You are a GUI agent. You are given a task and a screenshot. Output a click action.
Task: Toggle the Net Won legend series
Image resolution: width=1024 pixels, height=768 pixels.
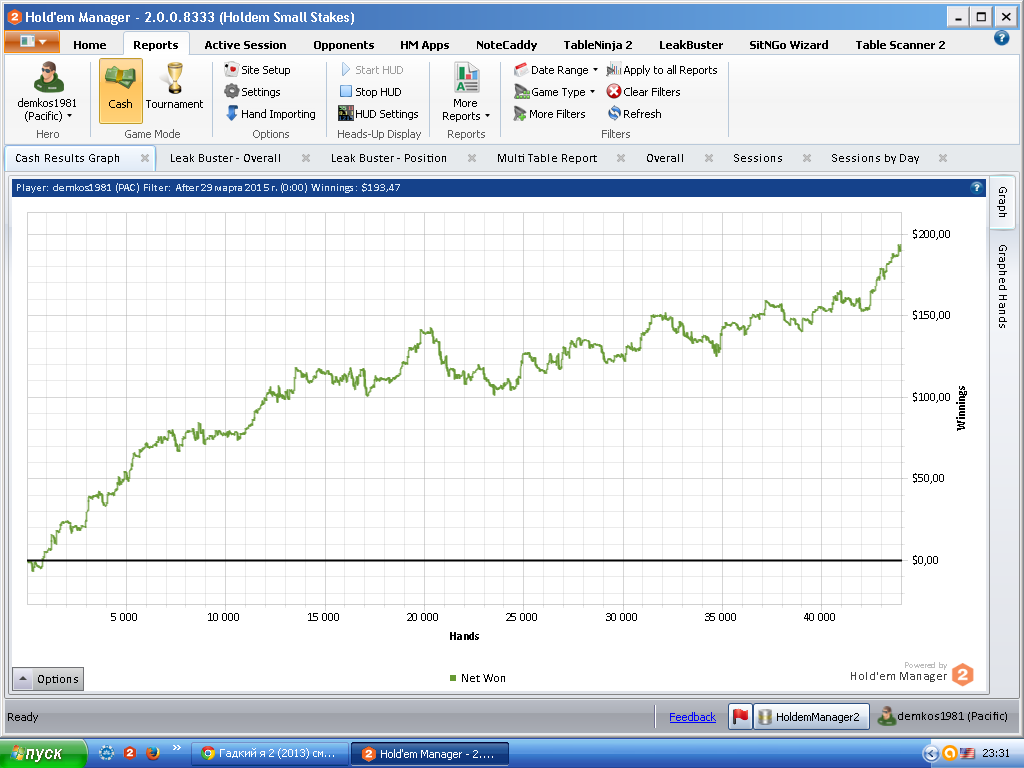[x=477, y=678]
